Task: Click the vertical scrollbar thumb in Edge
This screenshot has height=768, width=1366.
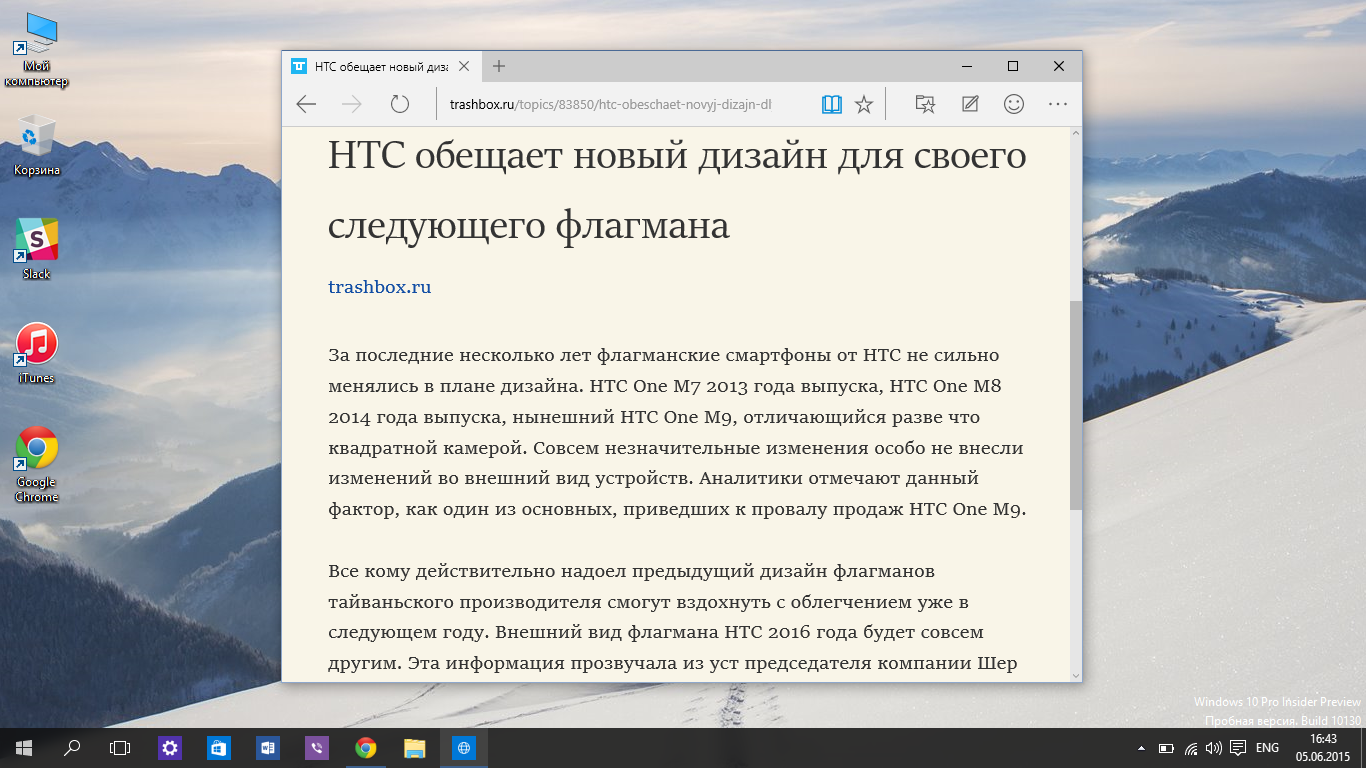Action: click(1076, 405)
